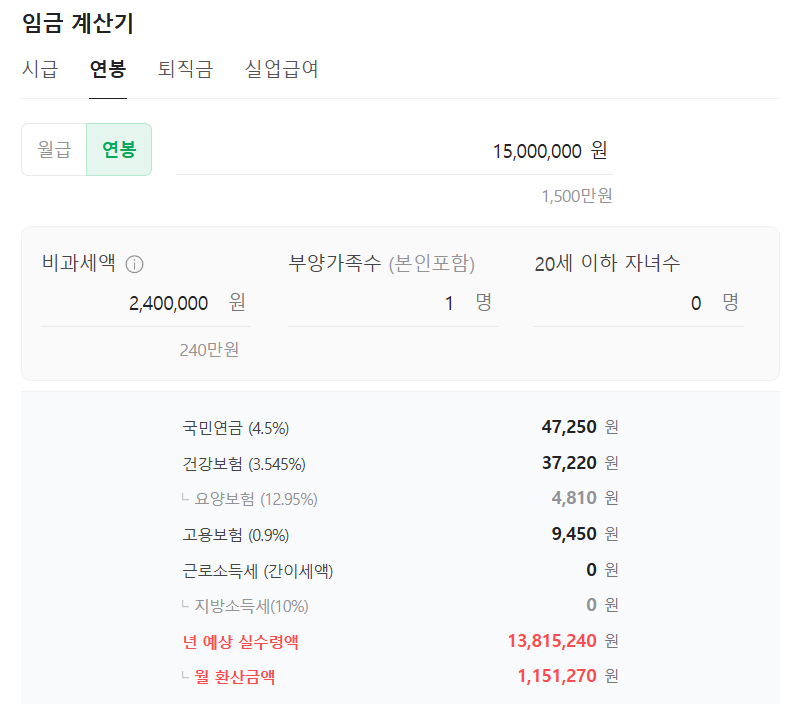The width and height of the screenshot is (797, 704).
Task: Click the 240만원 helper text
Action: tap(209, 350)
